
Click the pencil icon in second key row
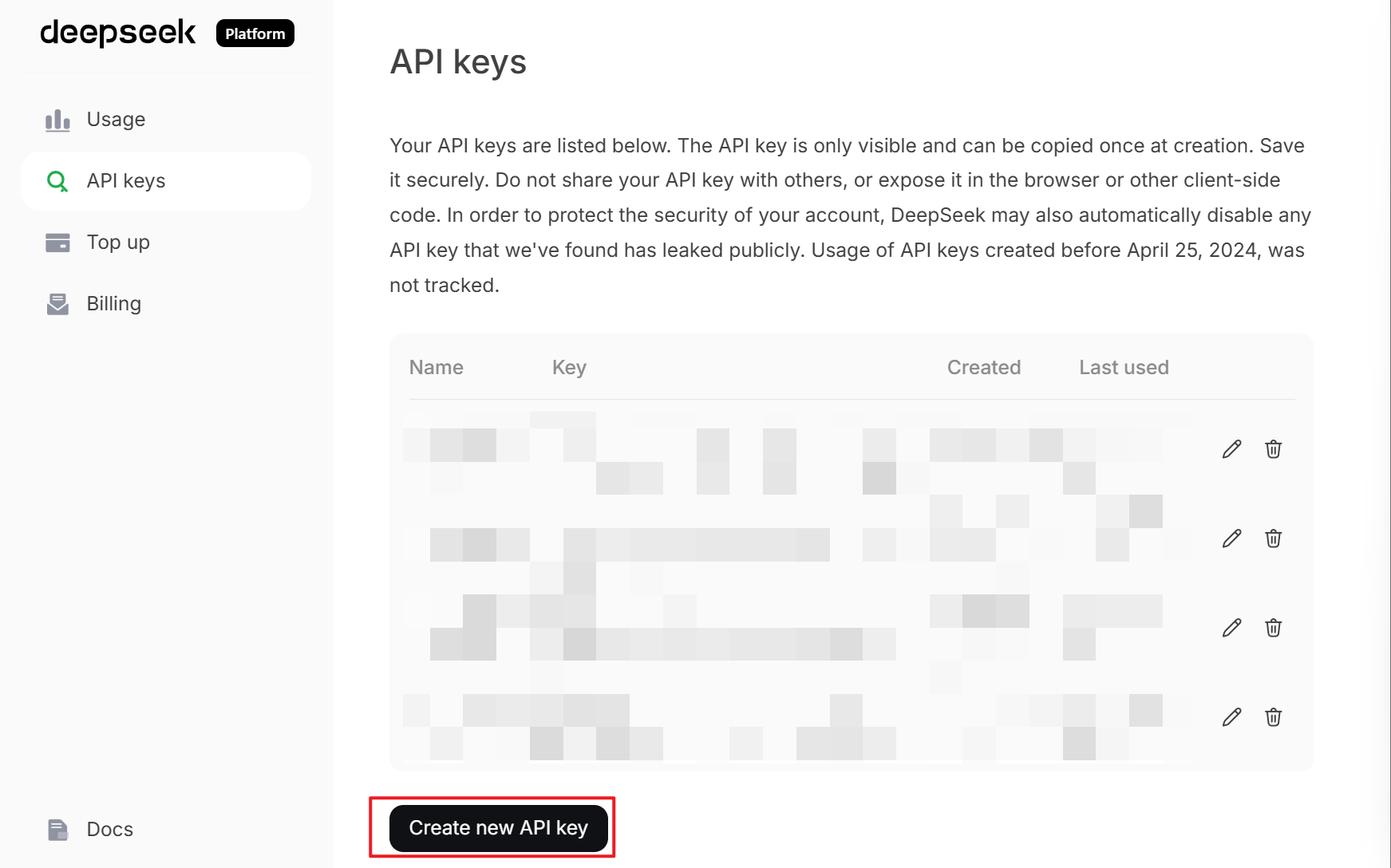1231,539
